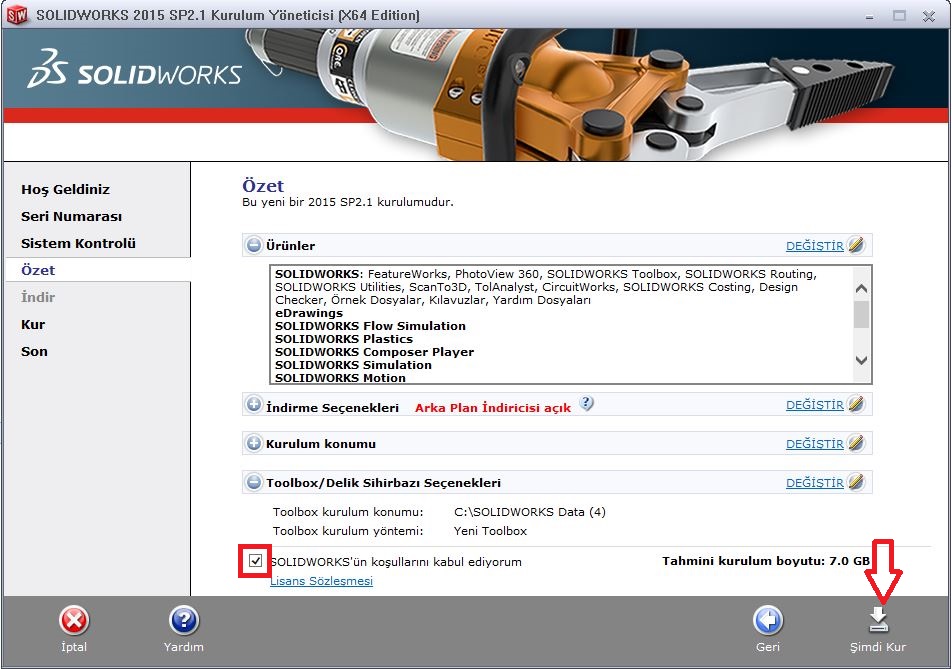Click pencil icon beside Kurulum konumu DEĞİŞTİR
Image resolution: width=952 pixels, height=669 pixels.
tap(856, 443)
